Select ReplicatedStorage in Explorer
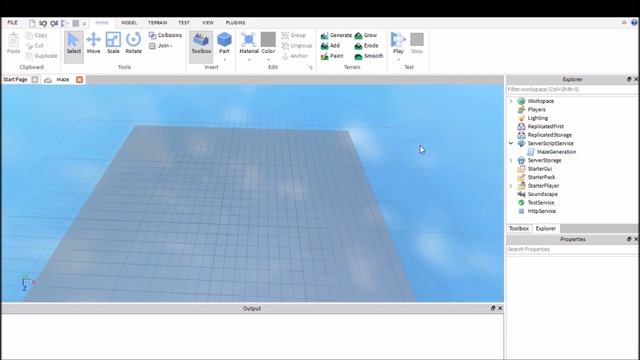Image resolution: width=640 pixels, height=360 pixels. 549,135
